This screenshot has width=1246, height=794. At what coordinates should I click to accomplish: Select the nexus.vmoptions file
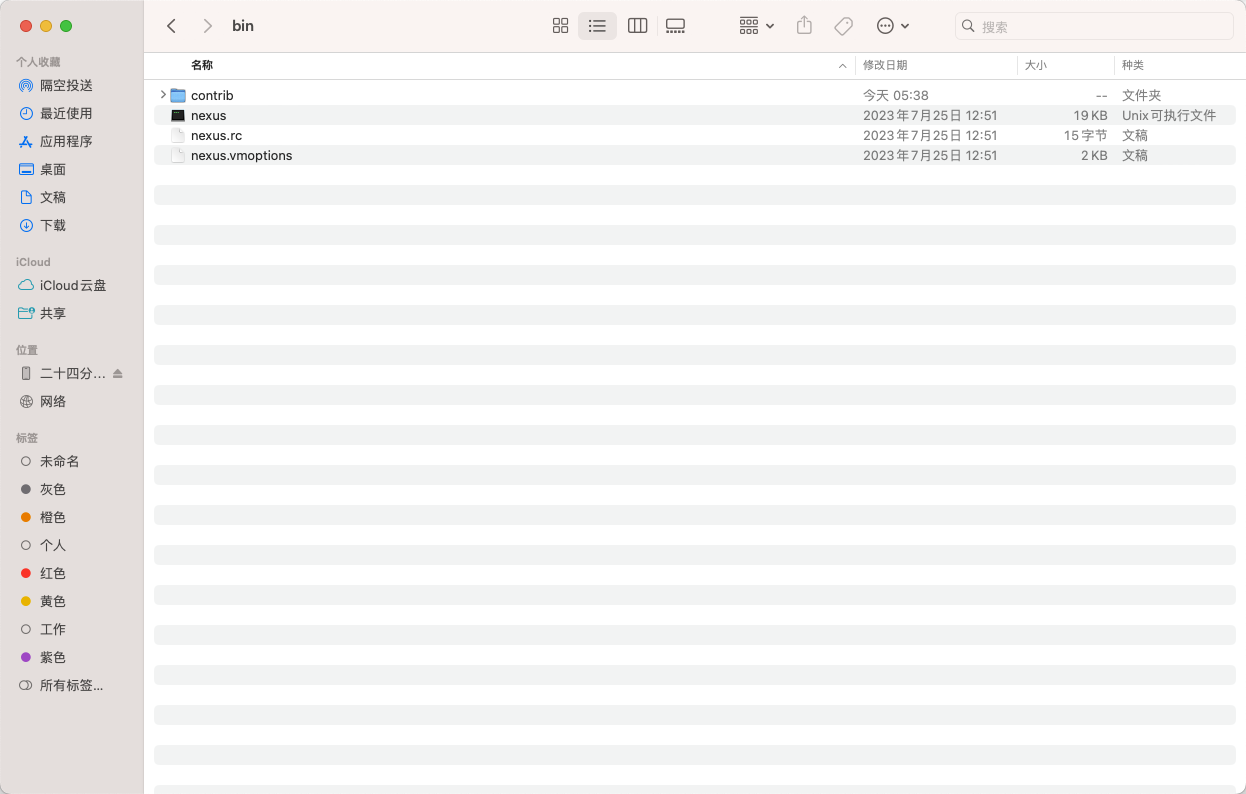tap(241, 155)
